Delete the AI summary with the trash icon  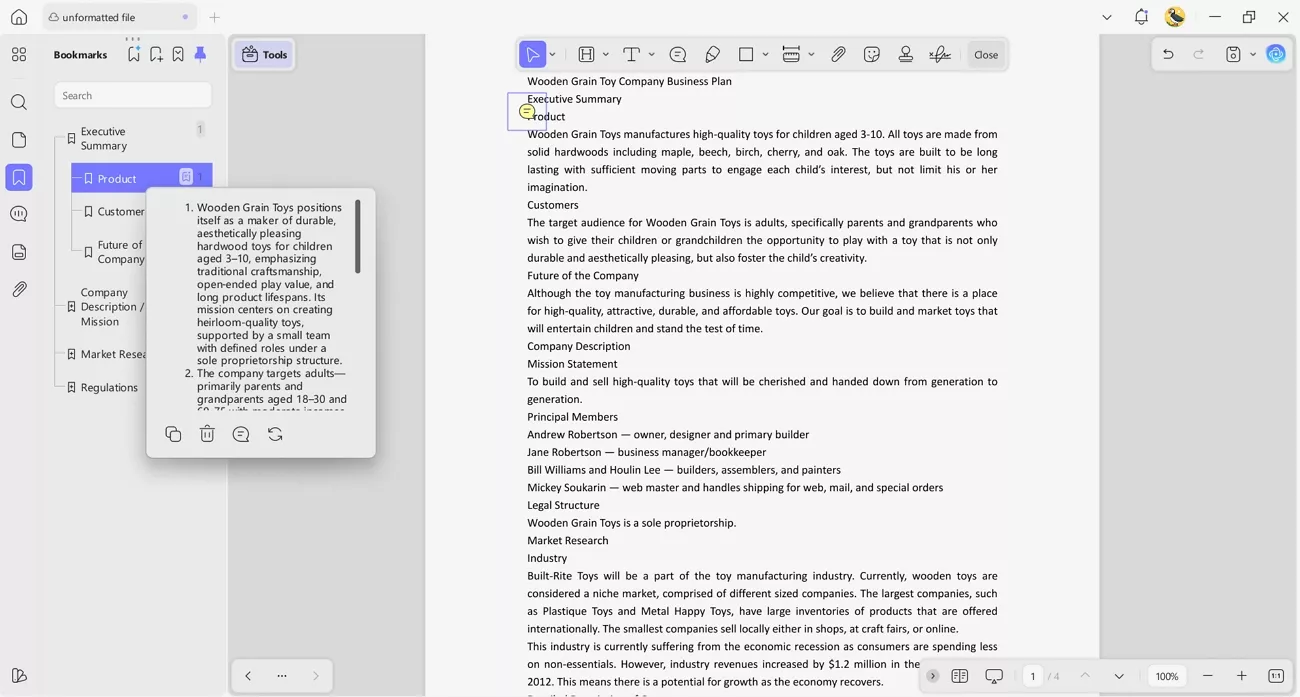(x=207, y=434)
